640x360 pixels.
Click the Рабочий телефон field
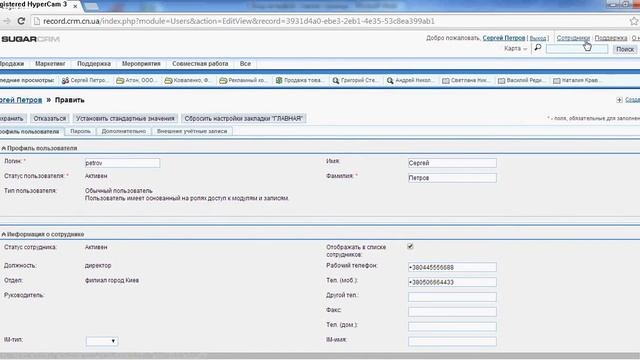click(x=452, y=267)
